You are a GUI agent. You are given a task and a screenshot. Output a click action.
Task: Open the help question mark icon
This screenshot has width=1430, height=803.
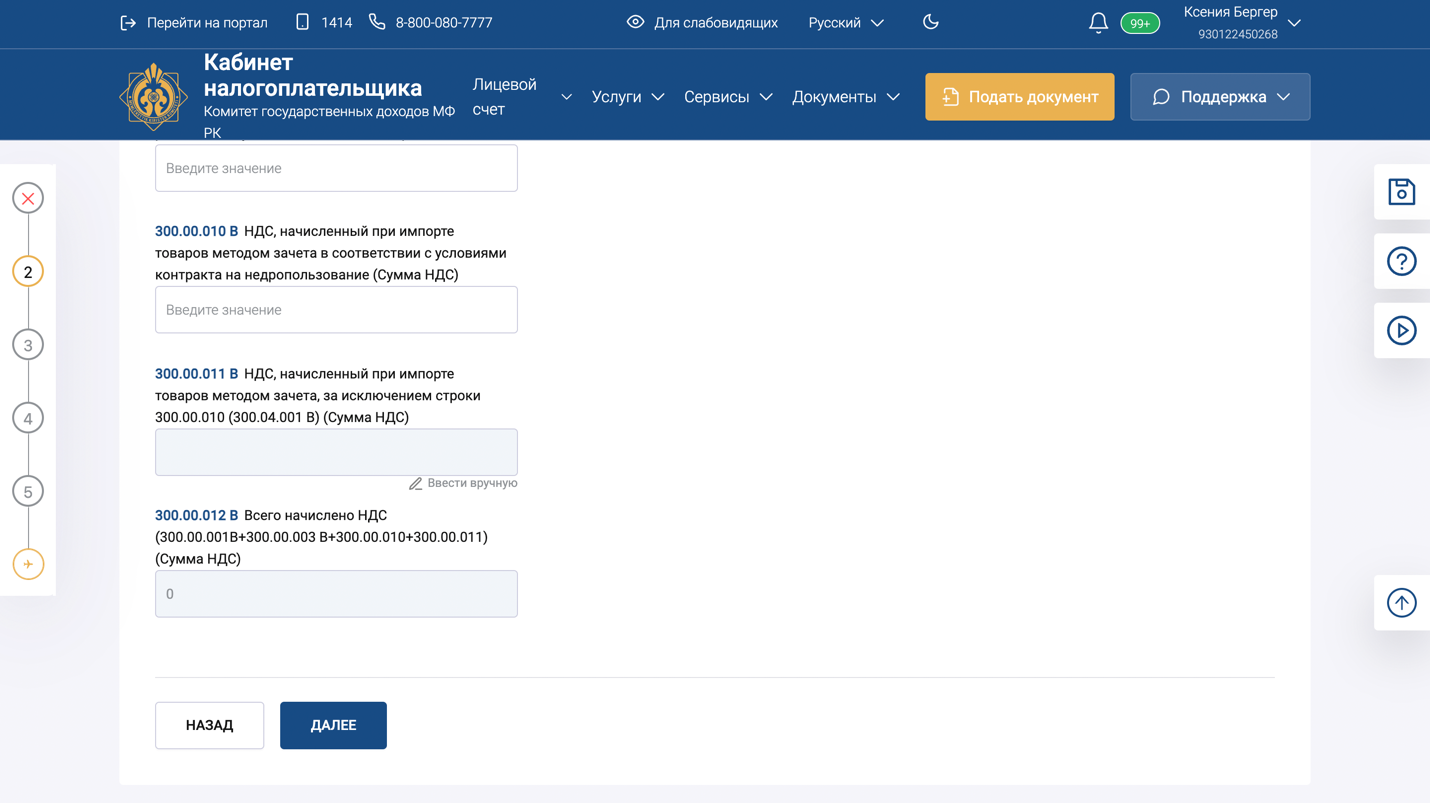pos(1401,262)
